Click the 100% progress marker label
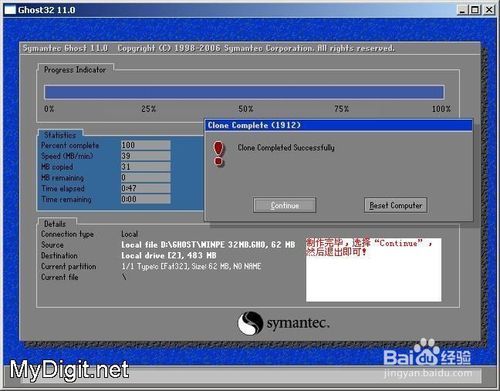 441,109
